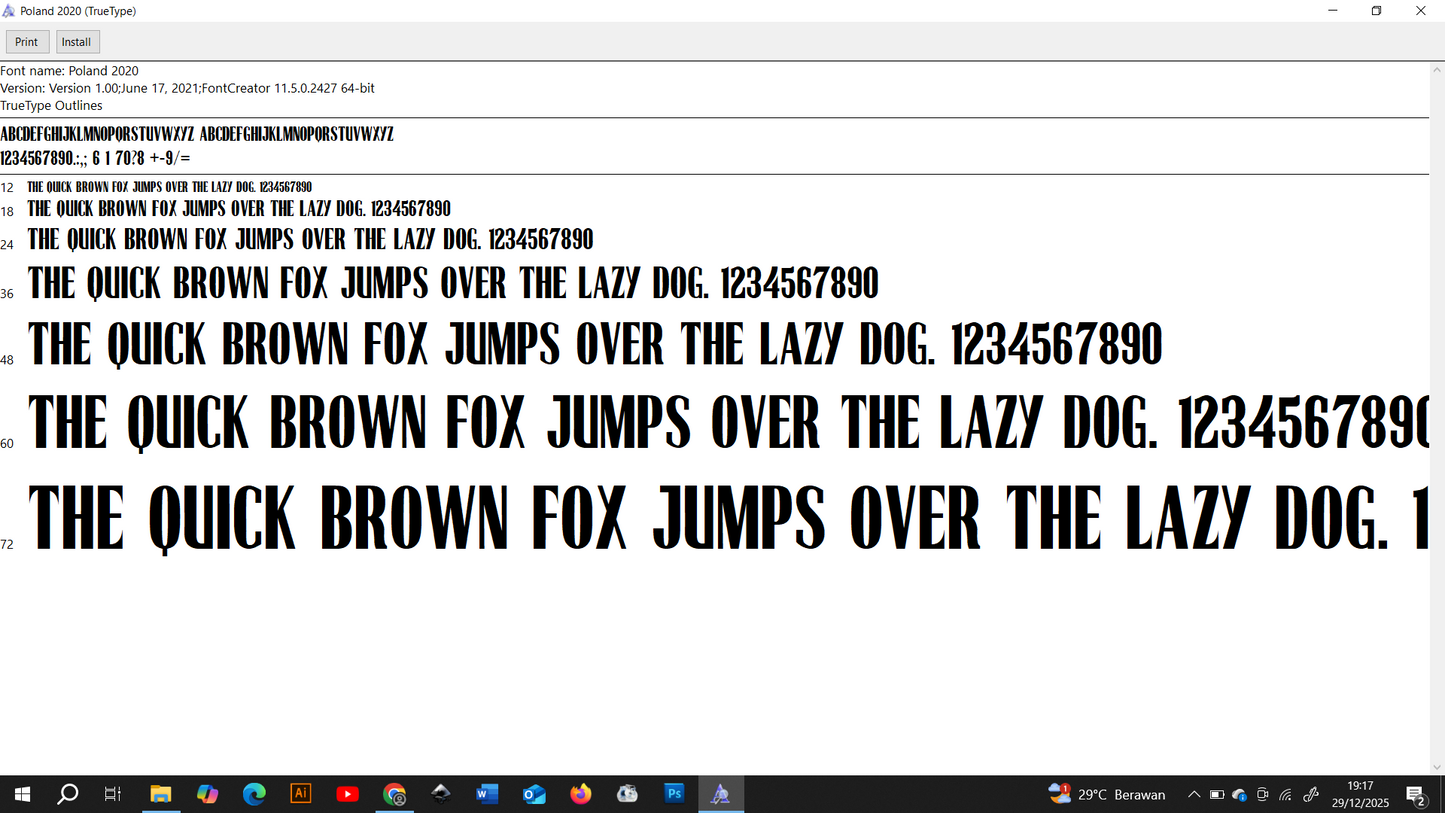Screen dimensions: 1445x813
Task: Launch Copilot from the taskbar
Action: click(x=207, y=794)
